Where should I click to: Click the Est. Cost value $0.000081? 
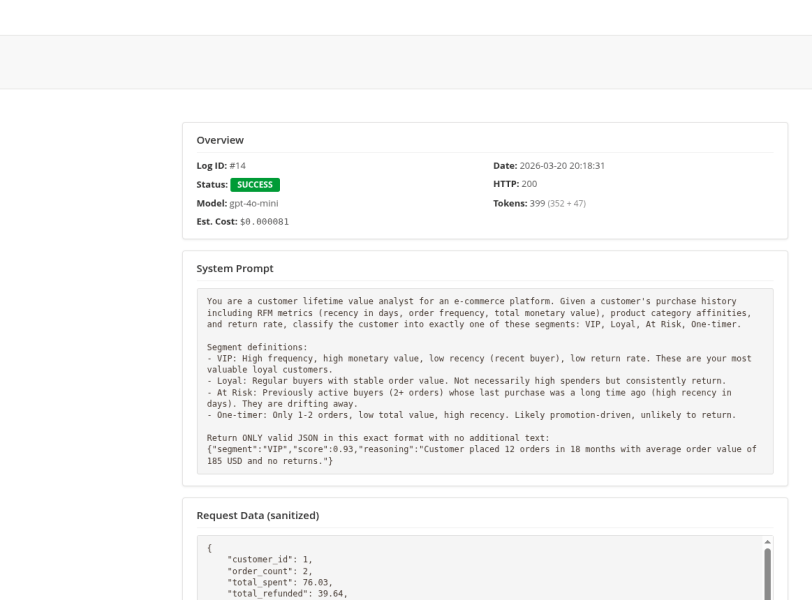pos(264,222)
